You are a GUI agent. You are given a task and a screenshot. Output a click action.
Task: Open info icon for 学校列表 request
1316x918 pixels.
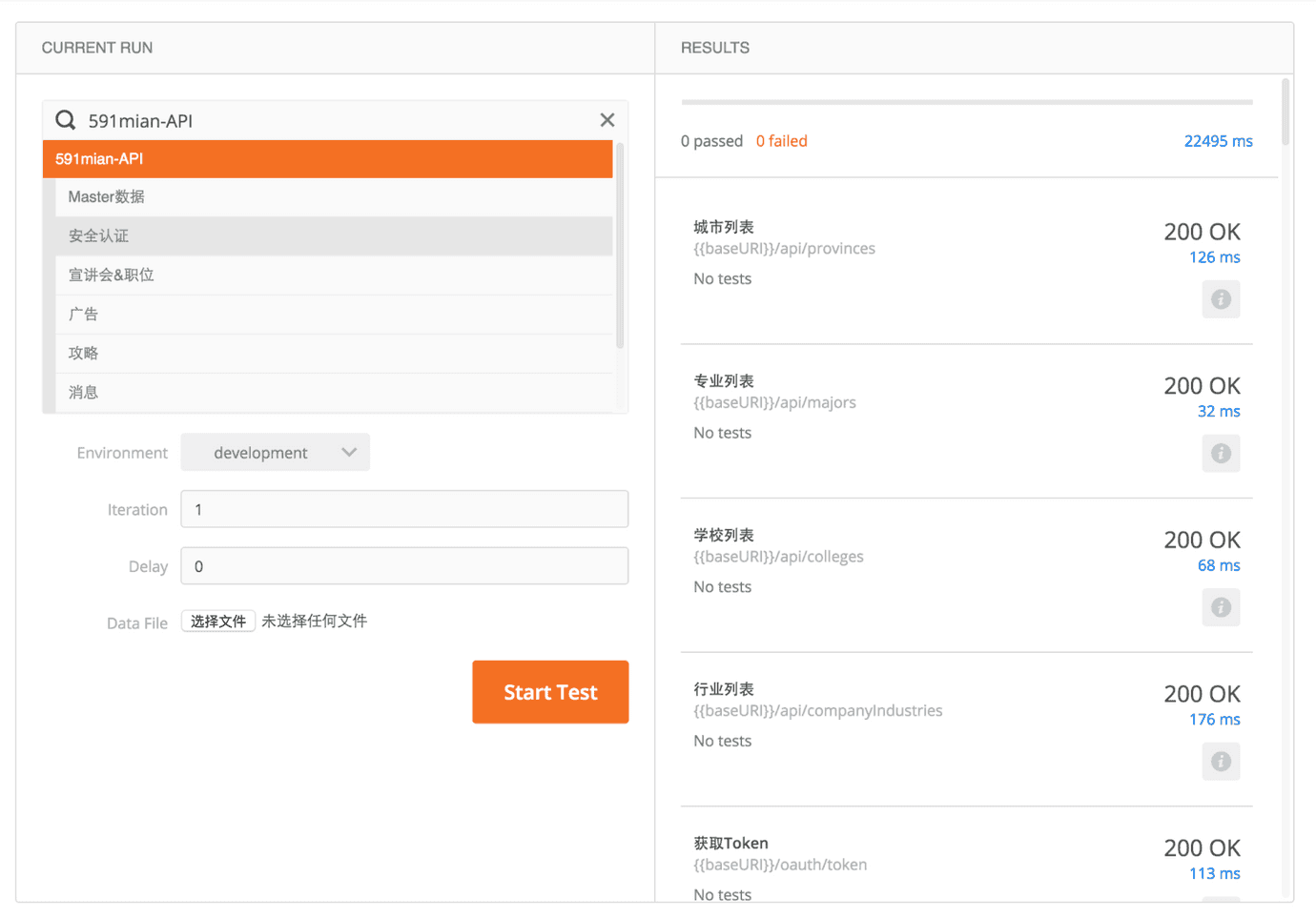(x=1221, y=607)
